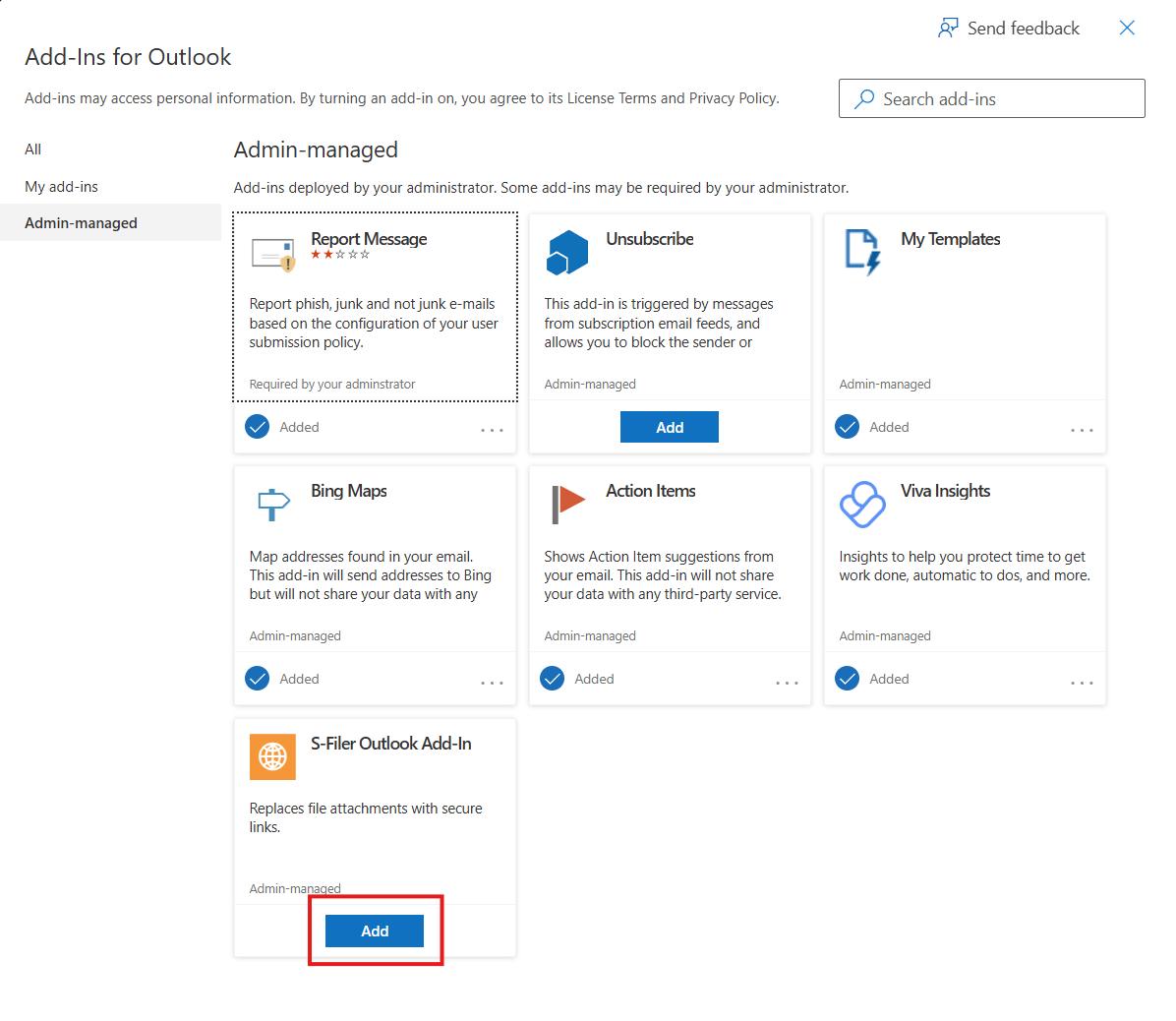Click the 'Replaces file attachments with secure links' description
Image resolution: width=1176 pixels, height=1021 pixels.
366,817
